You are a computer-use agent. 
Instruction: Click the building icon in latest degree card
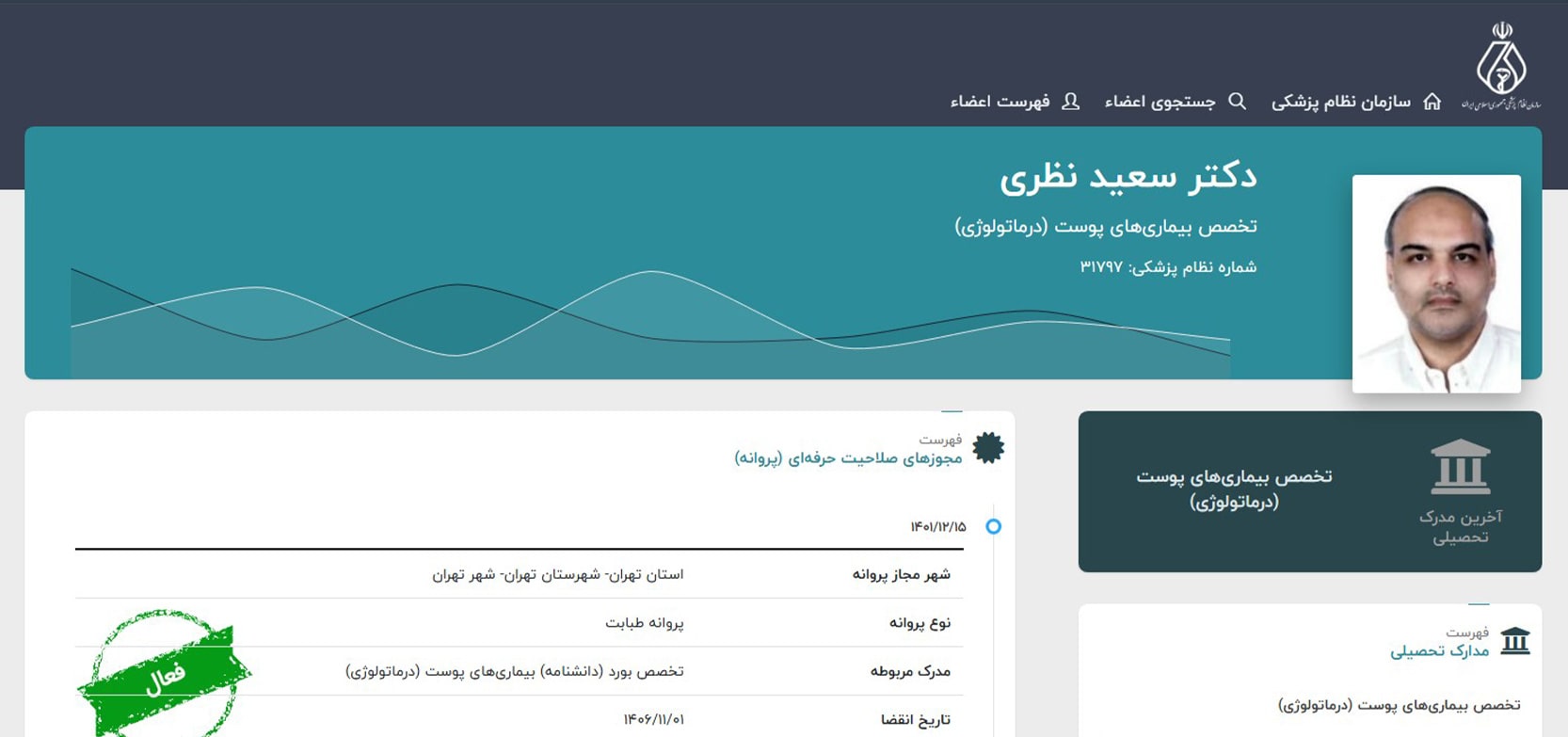(1460, 467)
